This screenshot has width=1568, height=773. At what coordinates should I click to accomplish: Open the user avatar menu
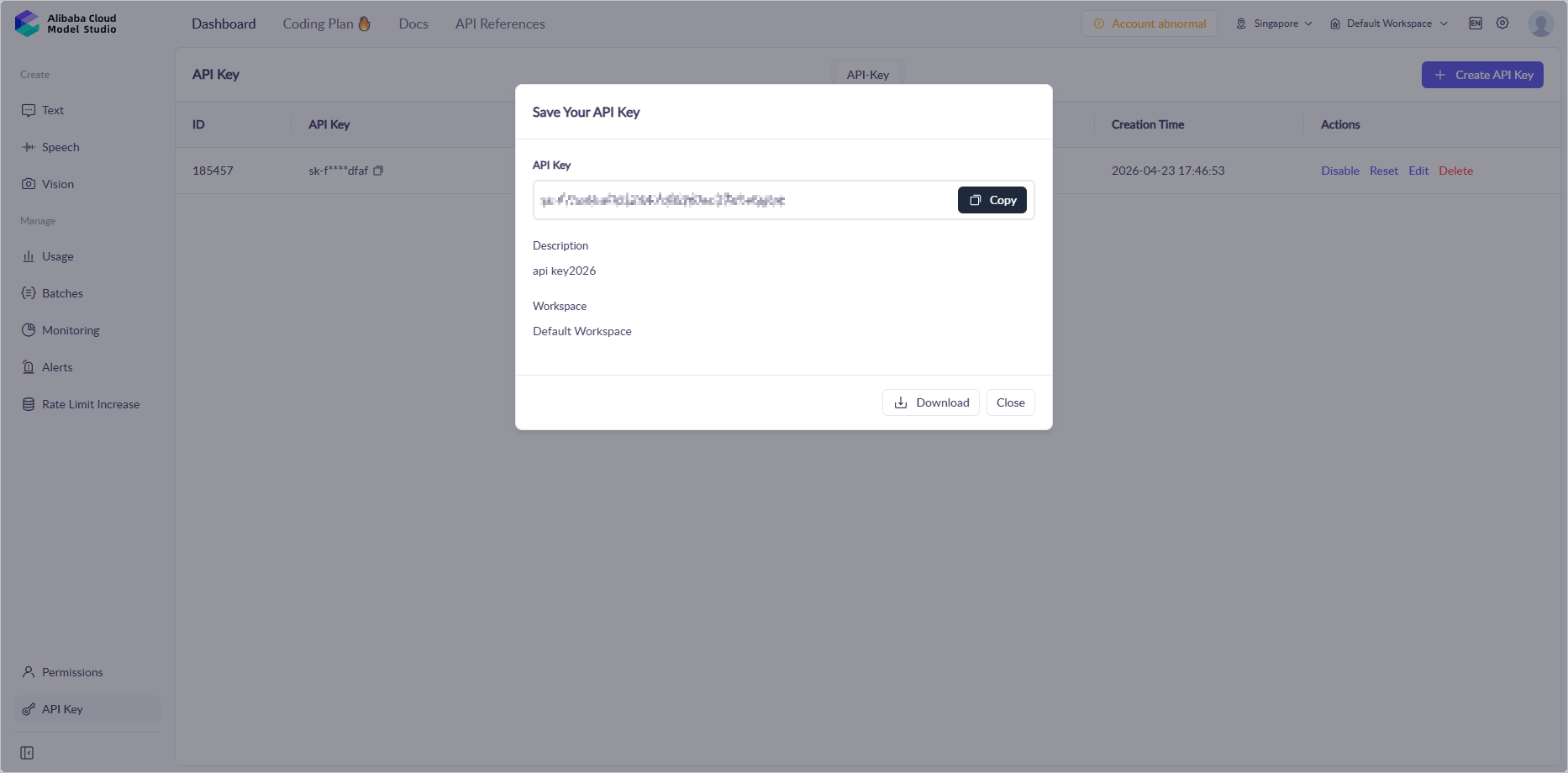click(1540, 24)
